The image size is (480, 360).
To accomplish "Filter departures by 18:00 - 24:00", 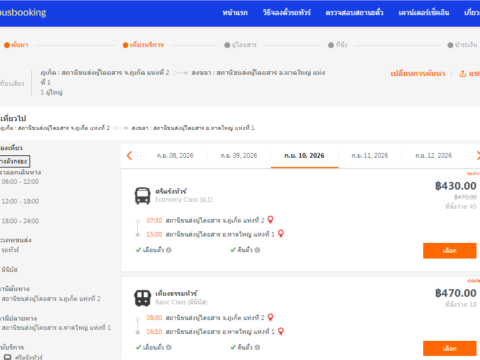I will click(20, 221).
